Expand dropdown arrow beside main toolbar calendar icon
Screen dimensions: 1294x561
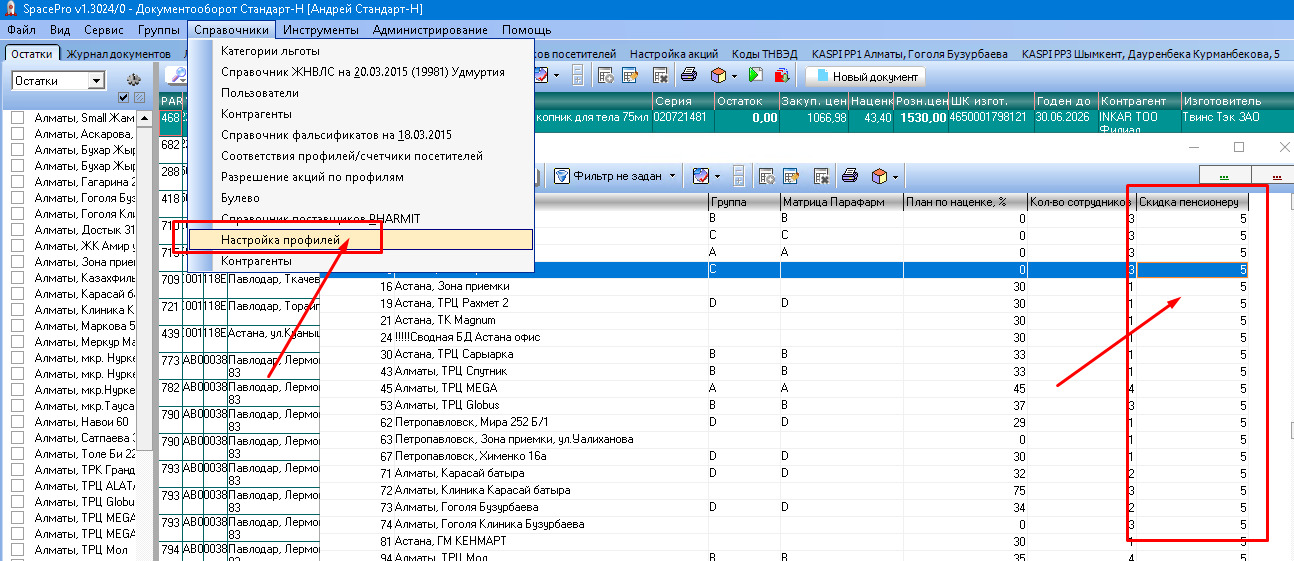(558, 76)
